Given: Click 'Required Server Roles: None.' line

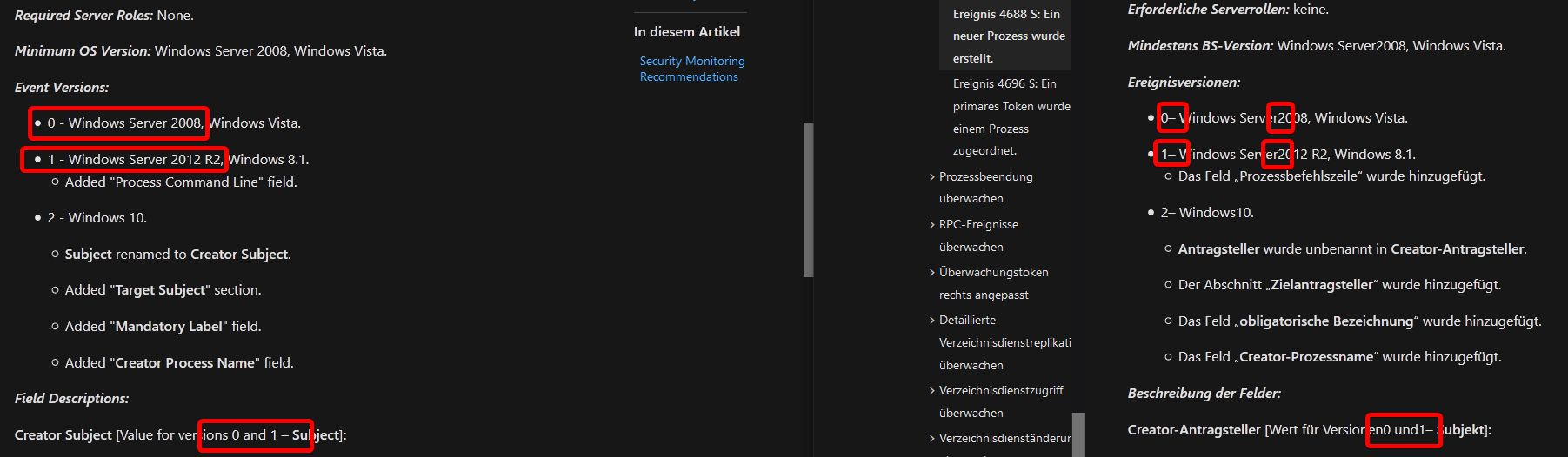Looking at the screenshot, I should tap(104, 16).
